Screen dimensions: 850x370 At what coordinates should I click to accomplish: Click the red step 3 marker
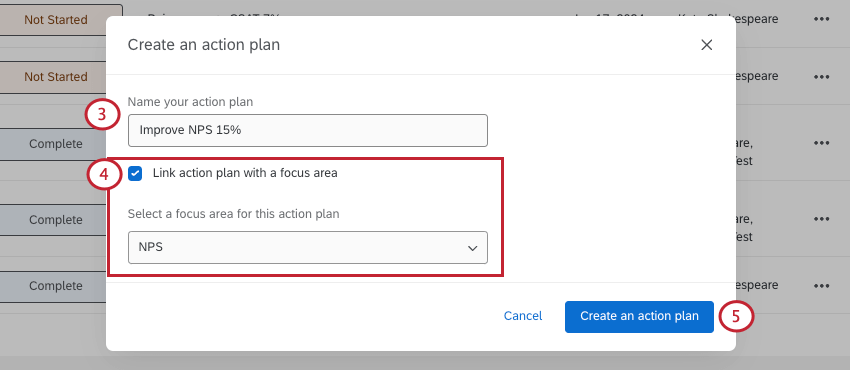click(x=103, y=114)
